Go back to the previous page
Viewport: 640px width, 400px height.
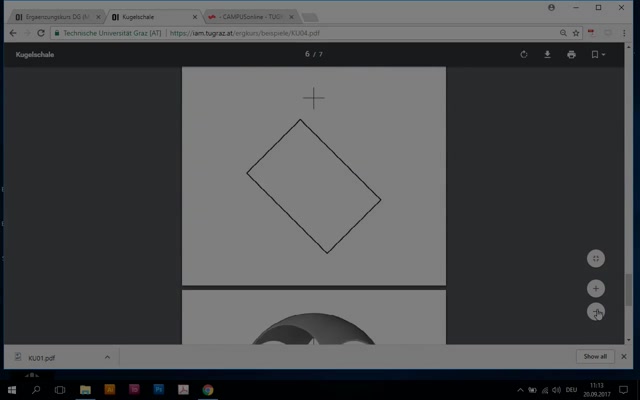pyautogui.click(x=13, y=33)
